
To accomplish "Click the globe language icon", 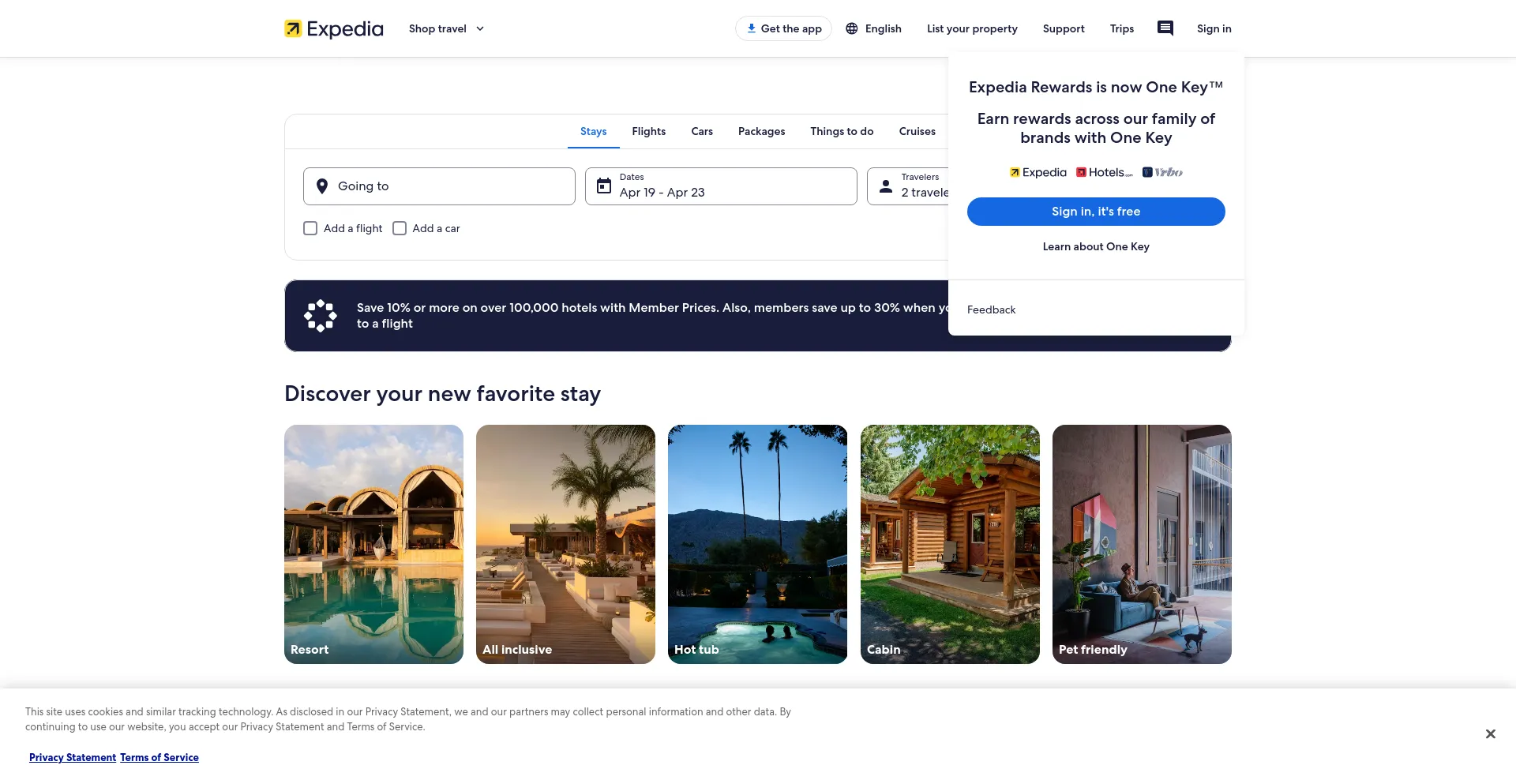I will click(852, 28).
